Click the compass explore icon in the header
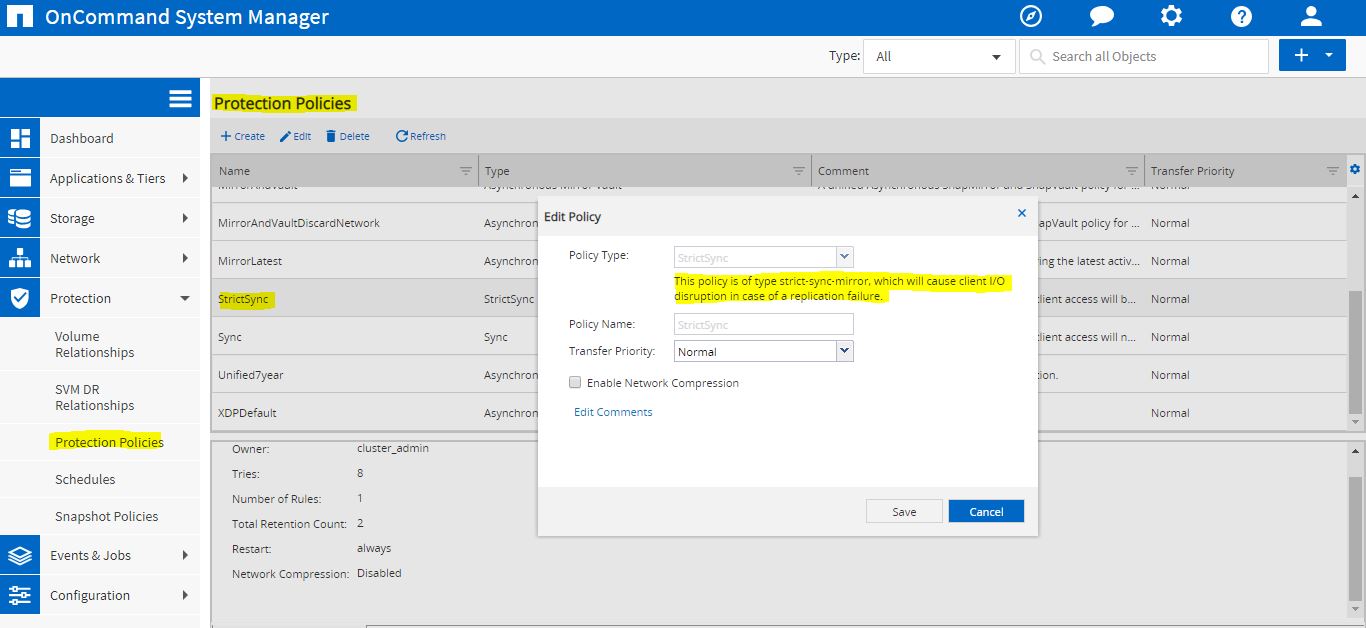The image size is (1366, 628). 1031,16
